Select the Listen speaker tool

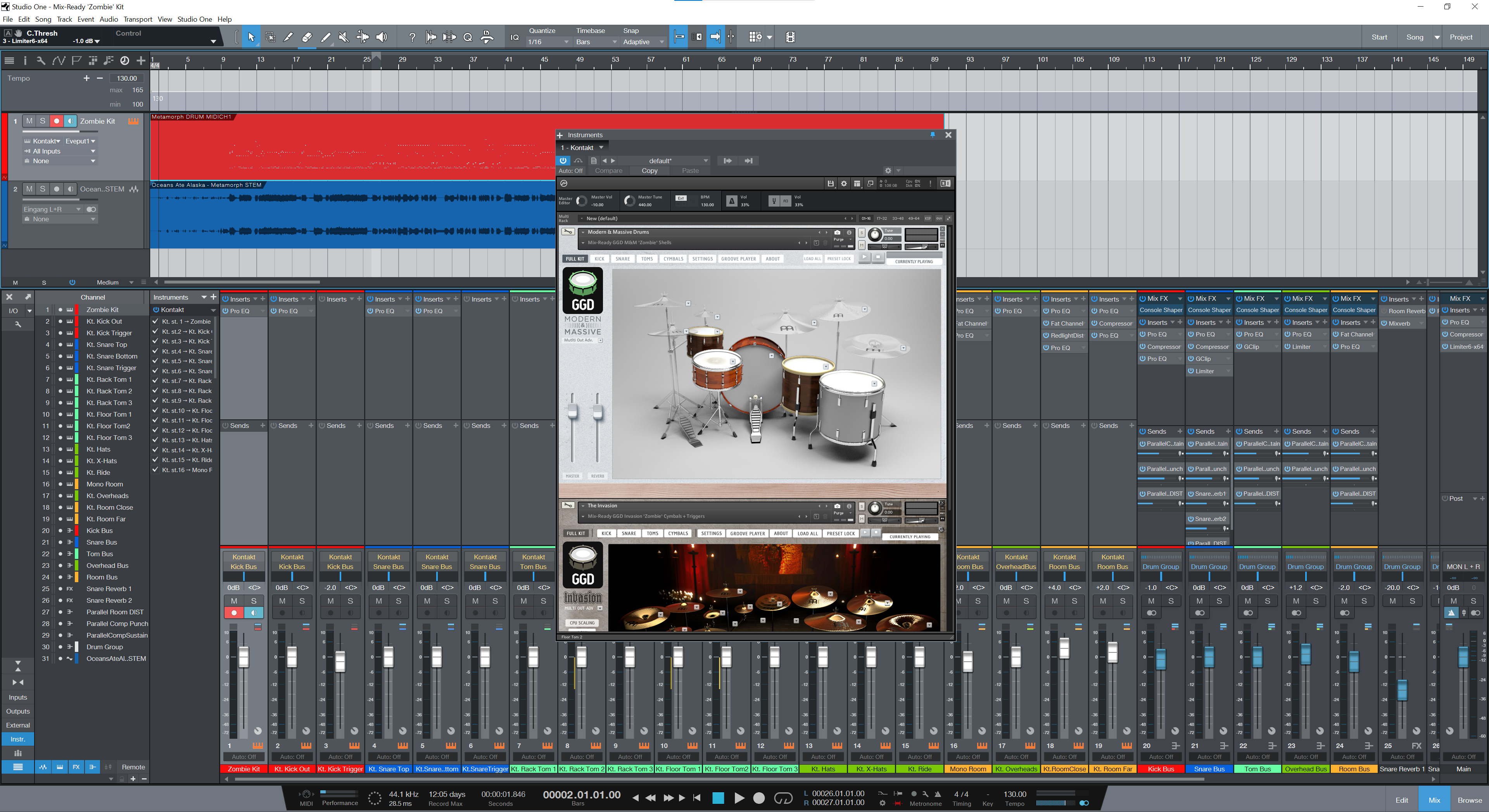382,37
